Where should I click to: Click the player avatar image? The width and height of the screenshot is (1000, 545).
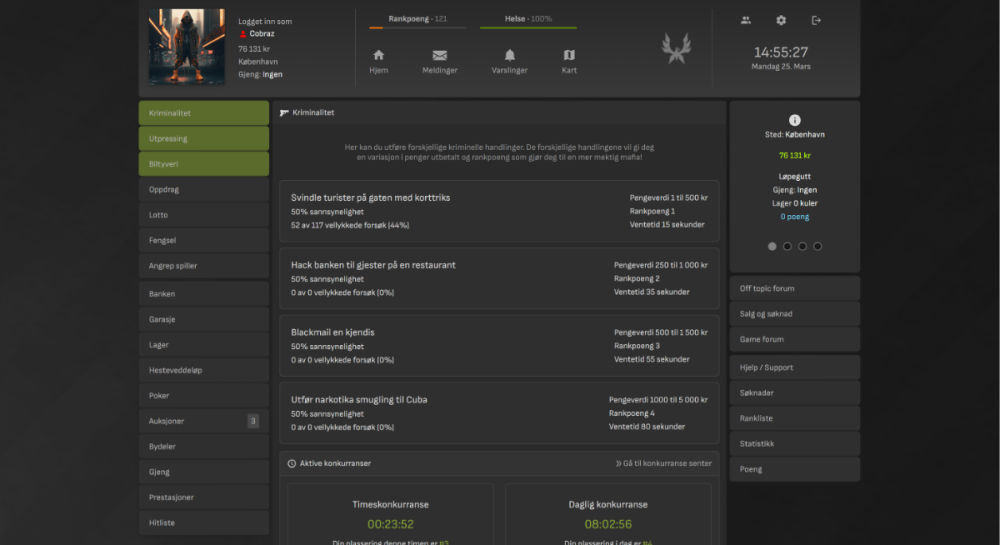[x=187, y=47]
